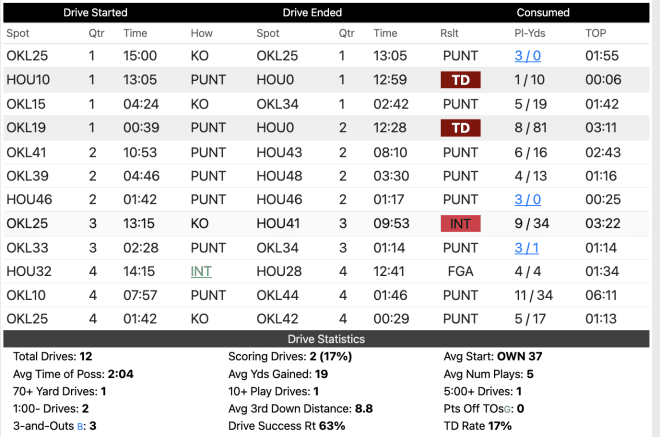Select the Drive Statistics section bar

pyautogui.click(x=326, y=339)
